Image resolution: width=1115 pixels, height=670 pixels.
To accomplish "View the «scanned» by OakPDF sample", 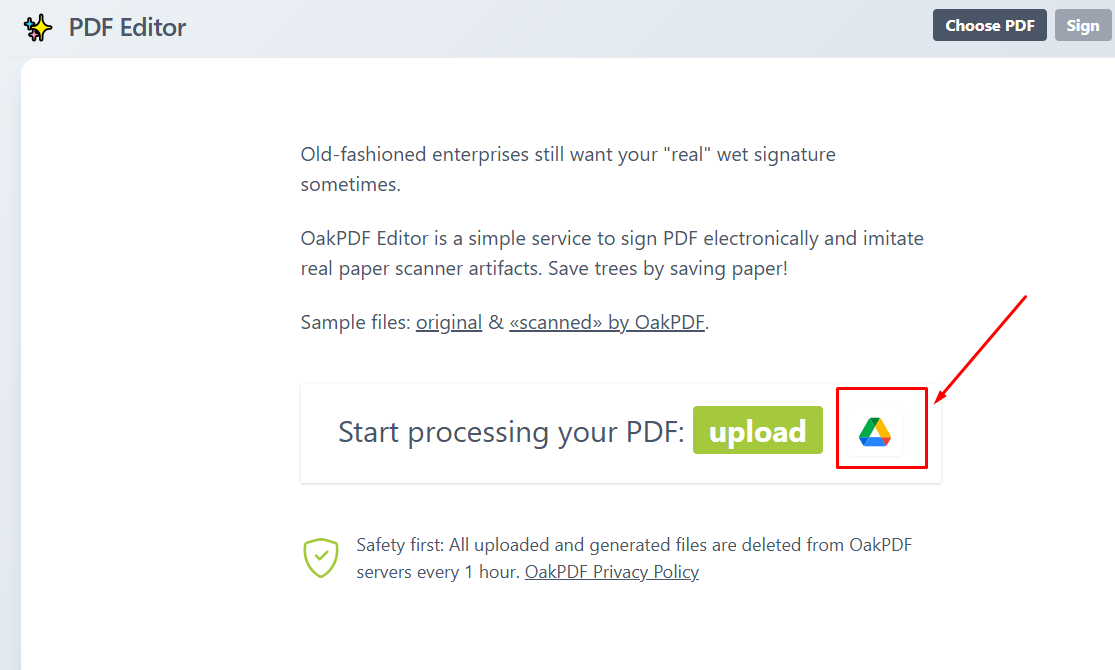I will 607,322.
